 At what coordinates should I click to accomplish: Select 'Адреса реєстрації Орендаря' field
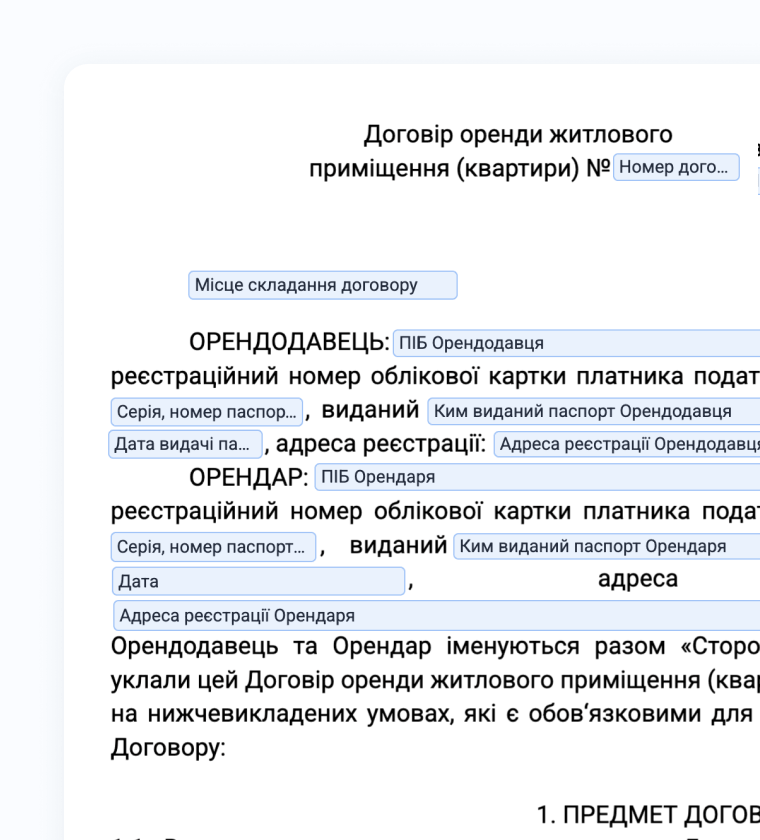point(437,616)
